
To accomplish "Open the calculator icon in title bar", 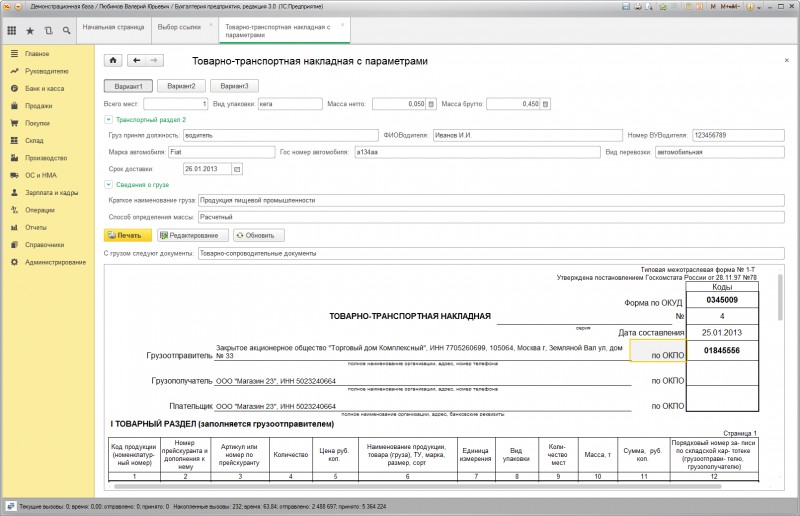I will [x=688, y=7].
